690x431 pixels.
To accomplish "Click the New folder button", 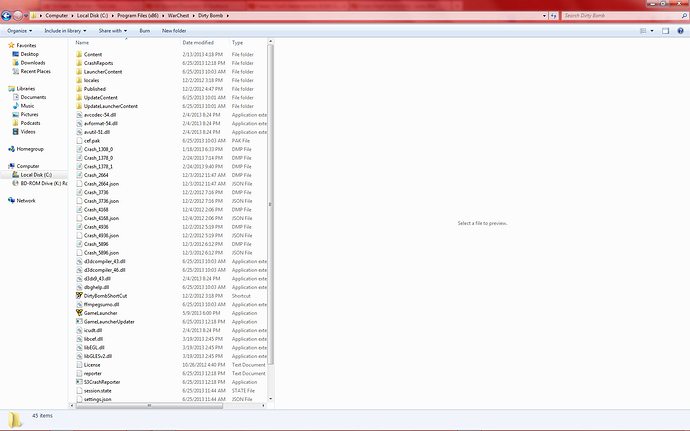I will point(174,31).
